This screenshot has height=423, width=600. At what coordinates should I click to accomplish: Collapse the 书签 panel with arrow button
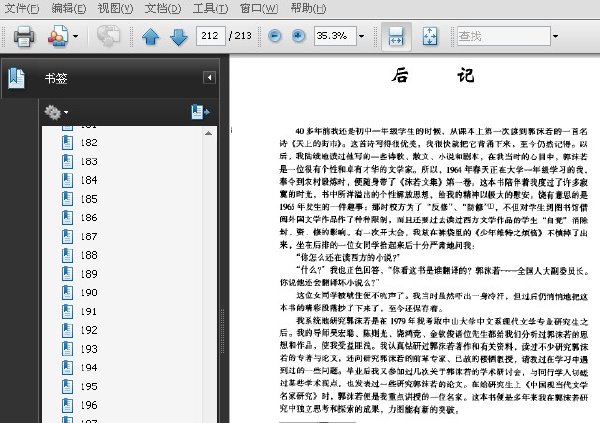209,77
